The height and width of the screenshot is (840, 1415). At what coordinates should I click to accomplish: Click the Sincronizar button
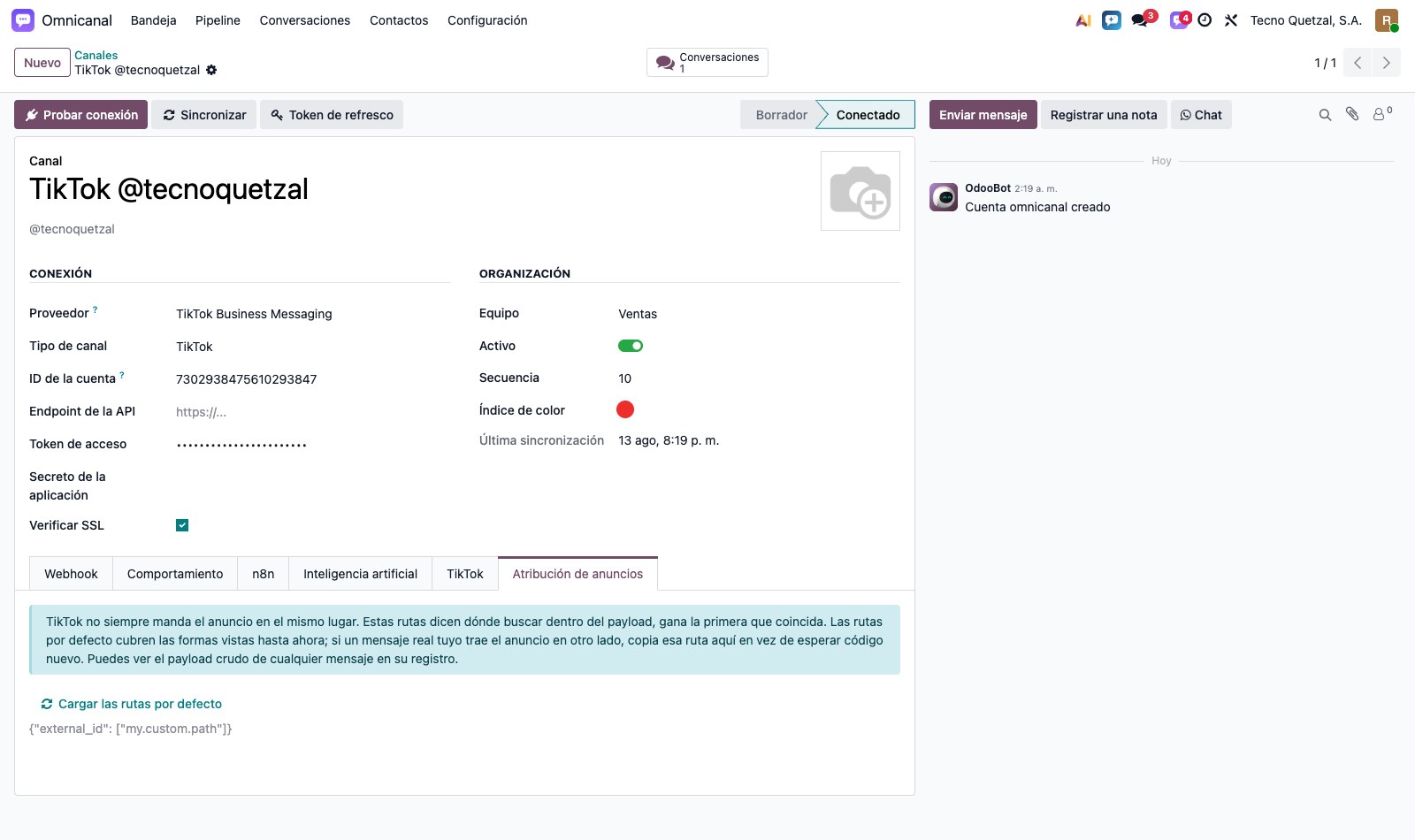tap(204, 115)
